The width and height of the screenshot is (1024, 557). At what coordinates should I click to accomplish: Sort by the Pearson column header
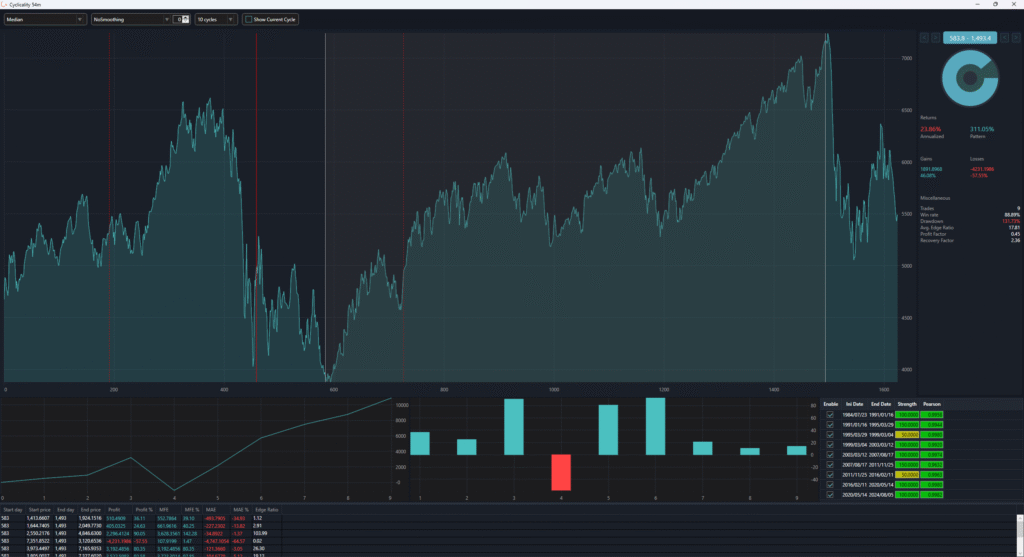(932, 403)
